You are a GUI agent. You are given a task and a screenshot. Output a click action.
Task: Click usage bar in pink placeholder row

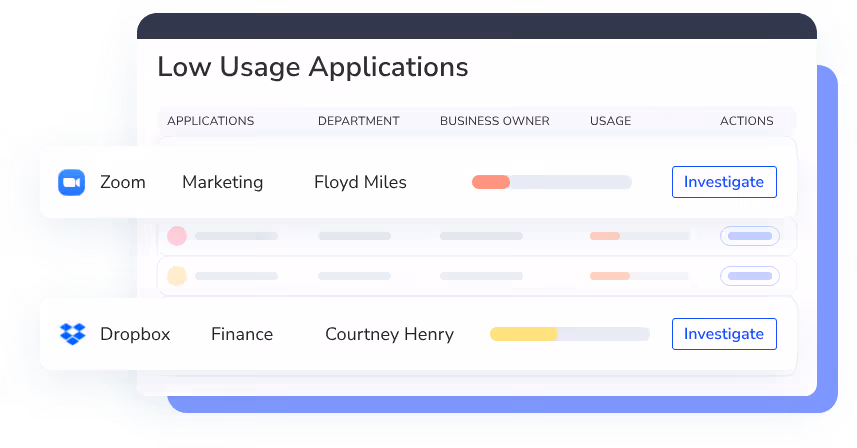pyautogui.click(x=639, y=236)
